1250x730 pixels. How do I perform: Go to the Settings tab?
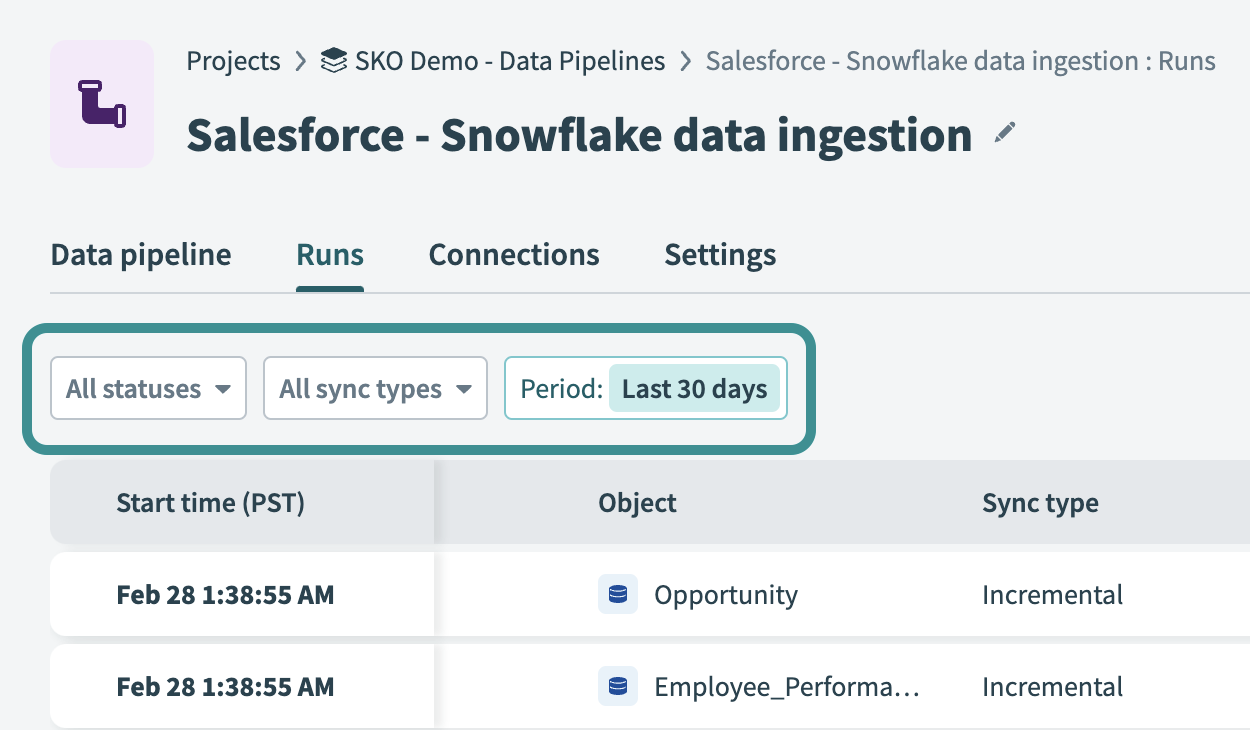pos(720,255)
